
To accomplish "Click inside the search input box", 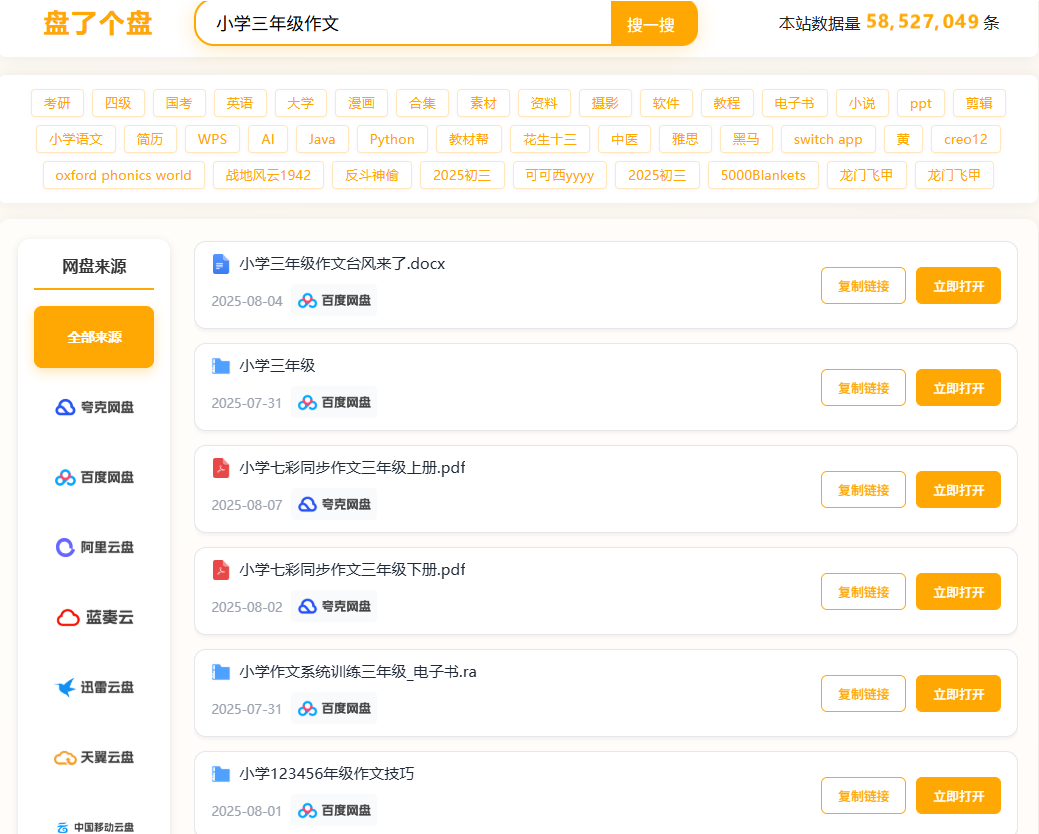I will [x=400, y=25].
